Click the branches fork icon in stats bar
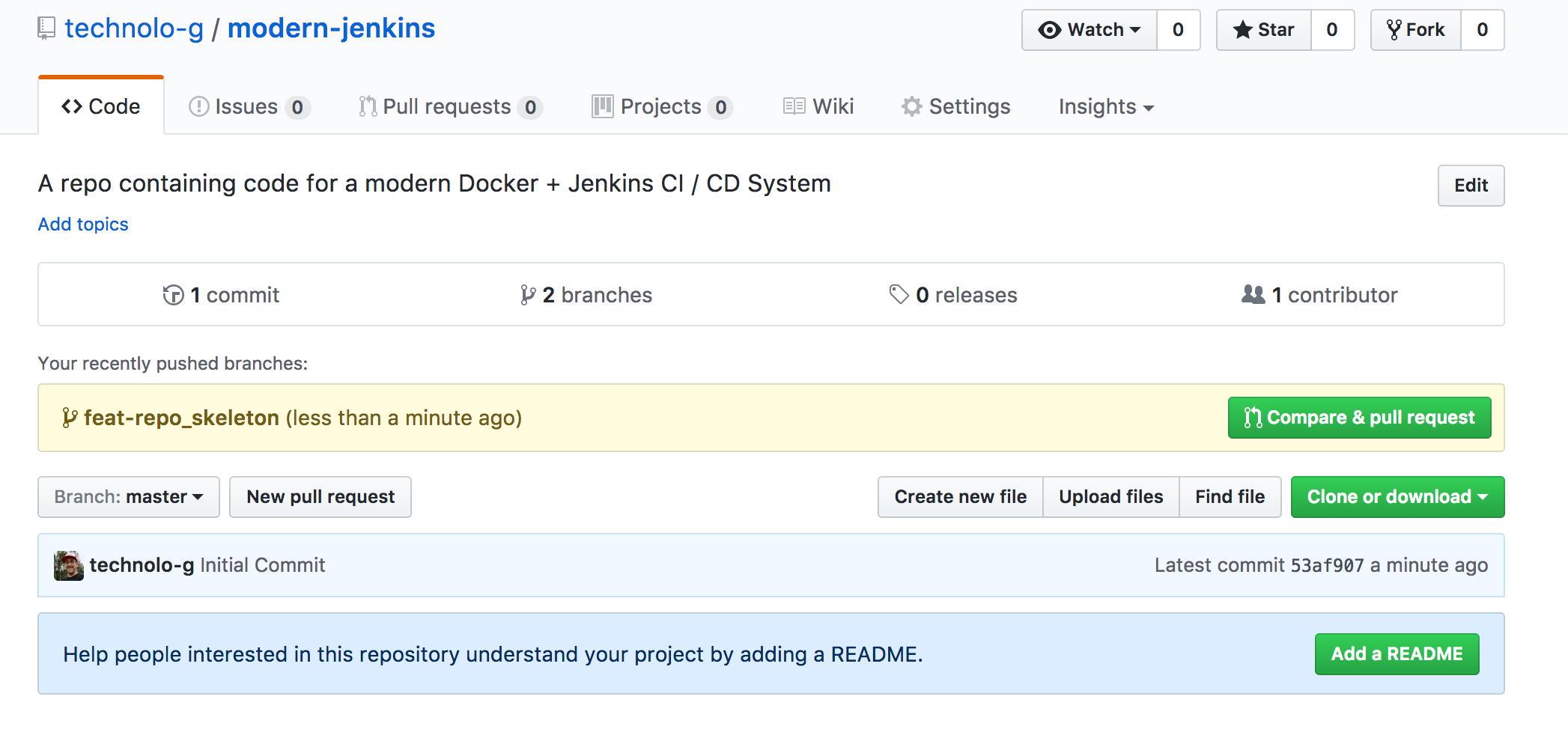1568x744 pixels. click(528, 295)
